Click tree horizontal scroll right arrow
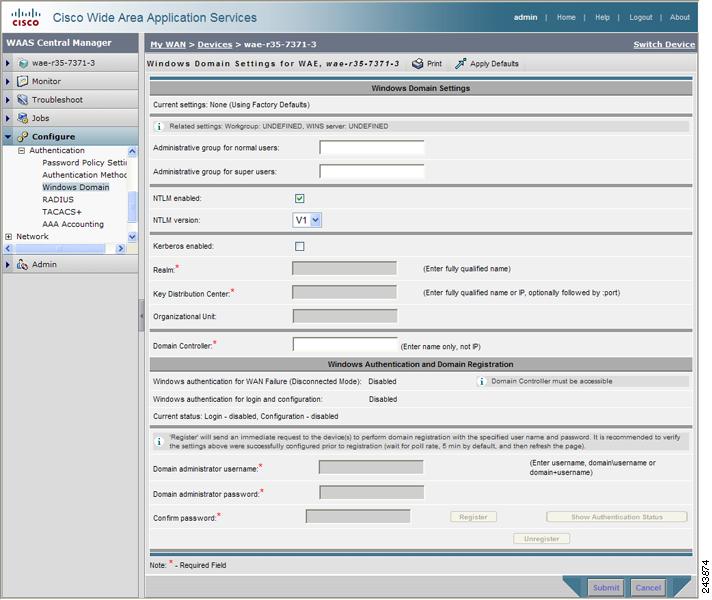 coord(120,248)
